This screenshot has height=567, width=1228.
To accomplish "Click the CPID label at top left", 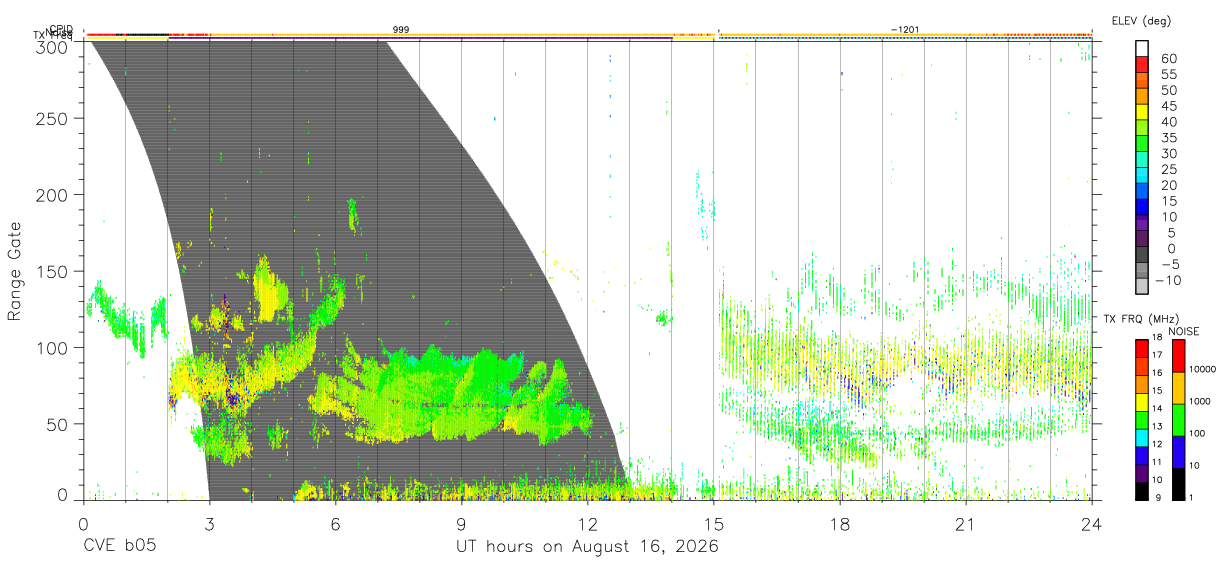I will tap(61, 30).
